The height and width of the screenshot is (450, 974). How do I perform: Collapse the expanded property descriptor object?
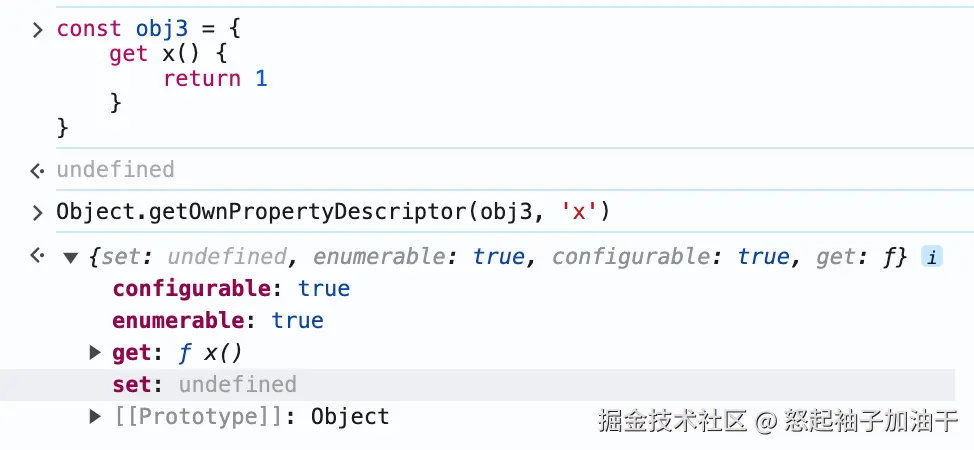point(71,258)
